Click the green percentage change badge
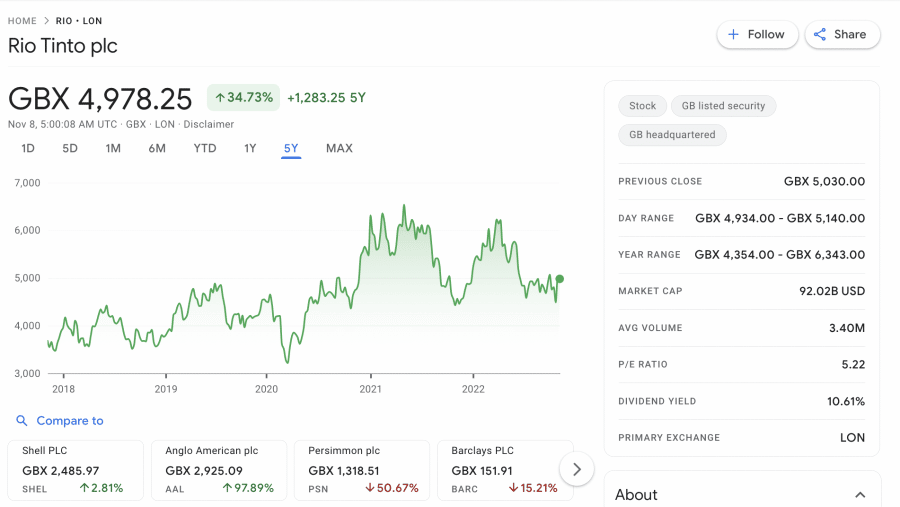 pyautogui.click(x=243, y=98)
